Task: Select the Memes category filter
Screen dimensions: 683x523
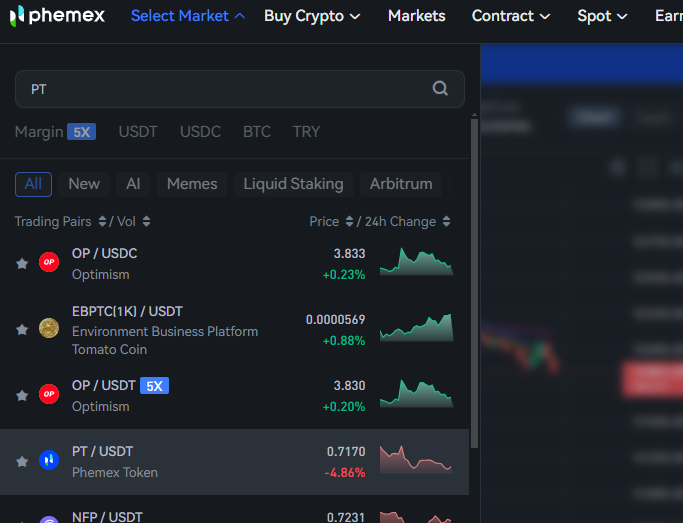Action: 192,184
